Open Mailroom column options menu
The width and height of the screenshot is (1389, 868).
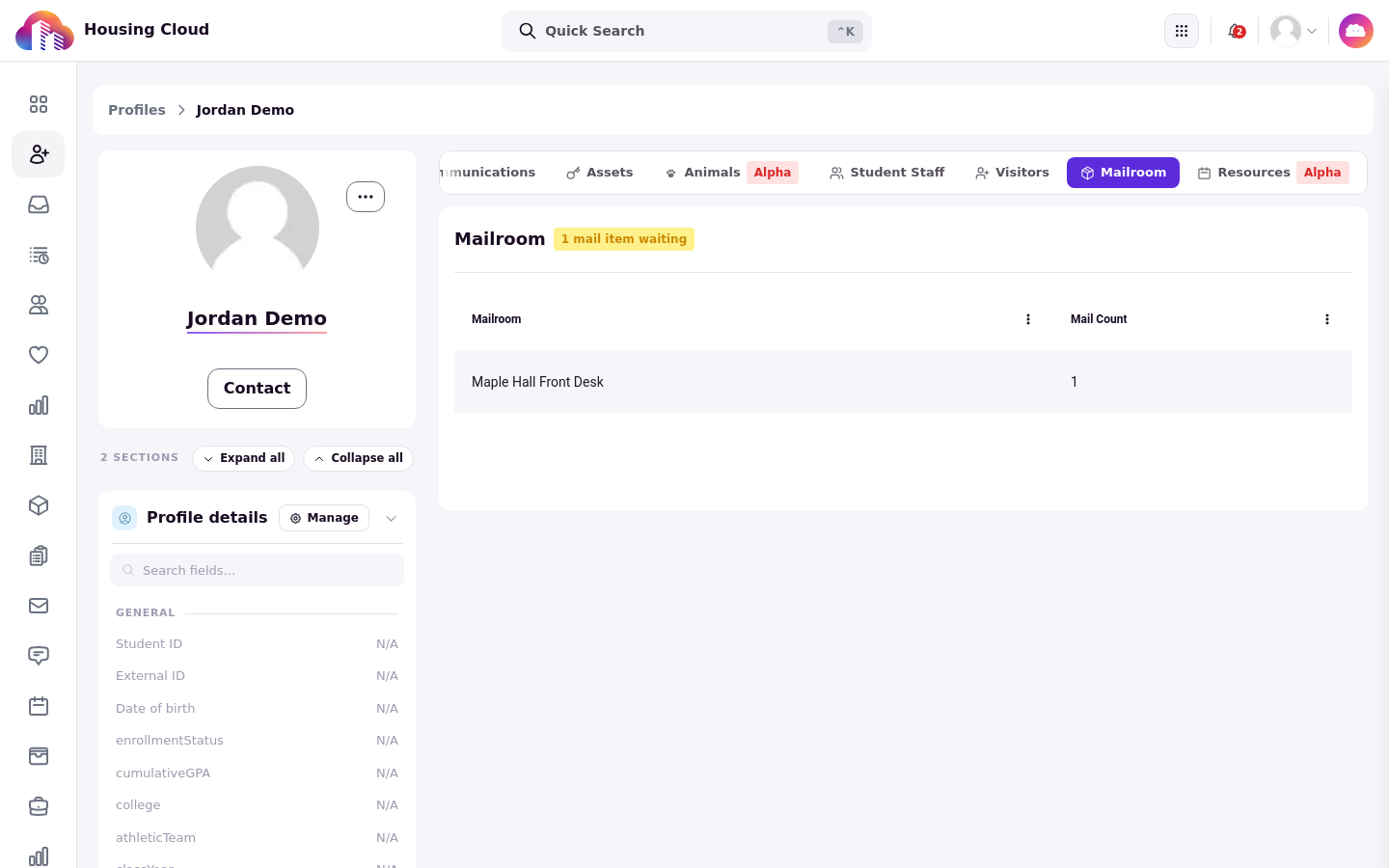tap(1028, 319)
